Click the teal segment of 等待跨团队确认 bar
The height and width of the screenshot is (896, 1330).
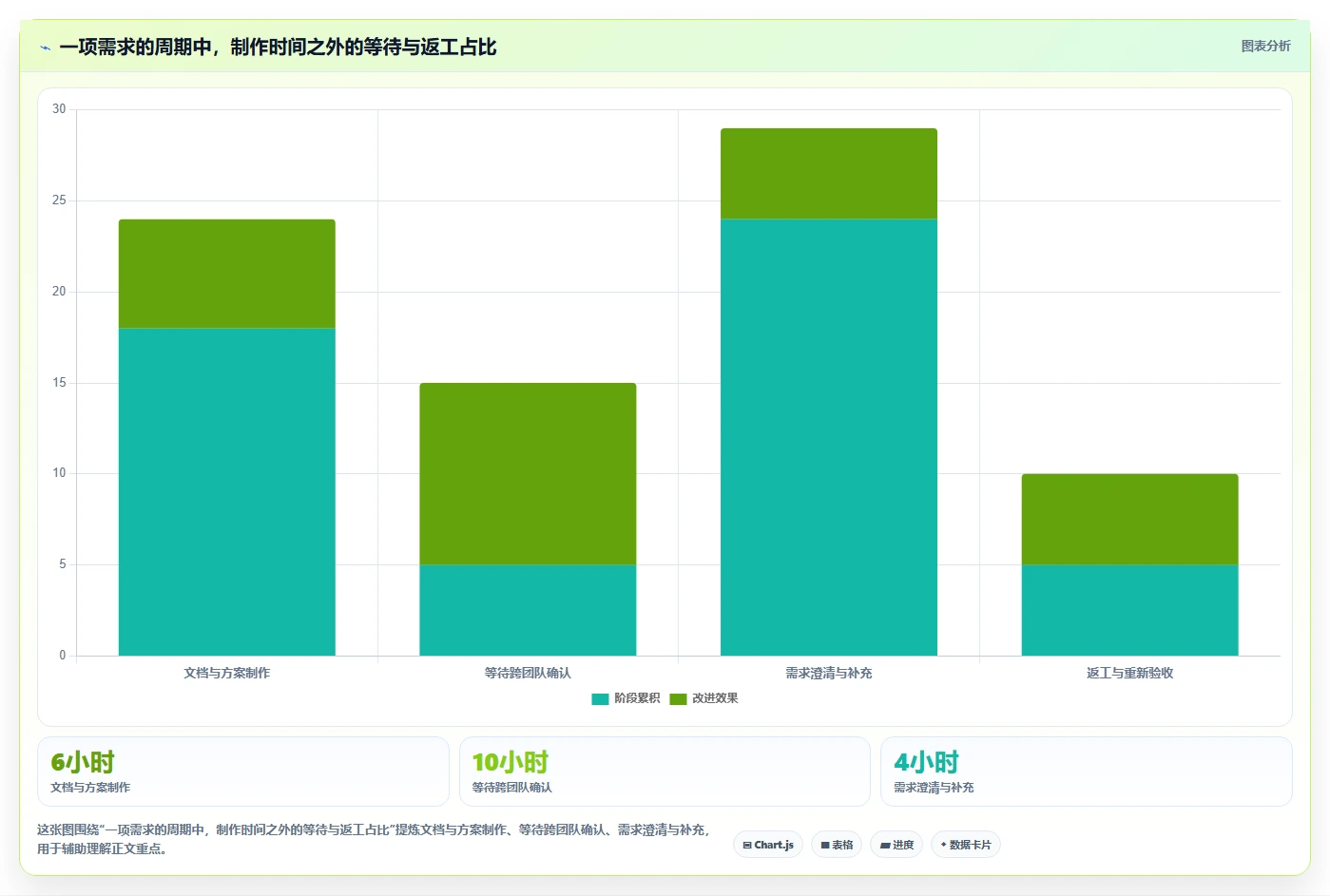[528, 610]
